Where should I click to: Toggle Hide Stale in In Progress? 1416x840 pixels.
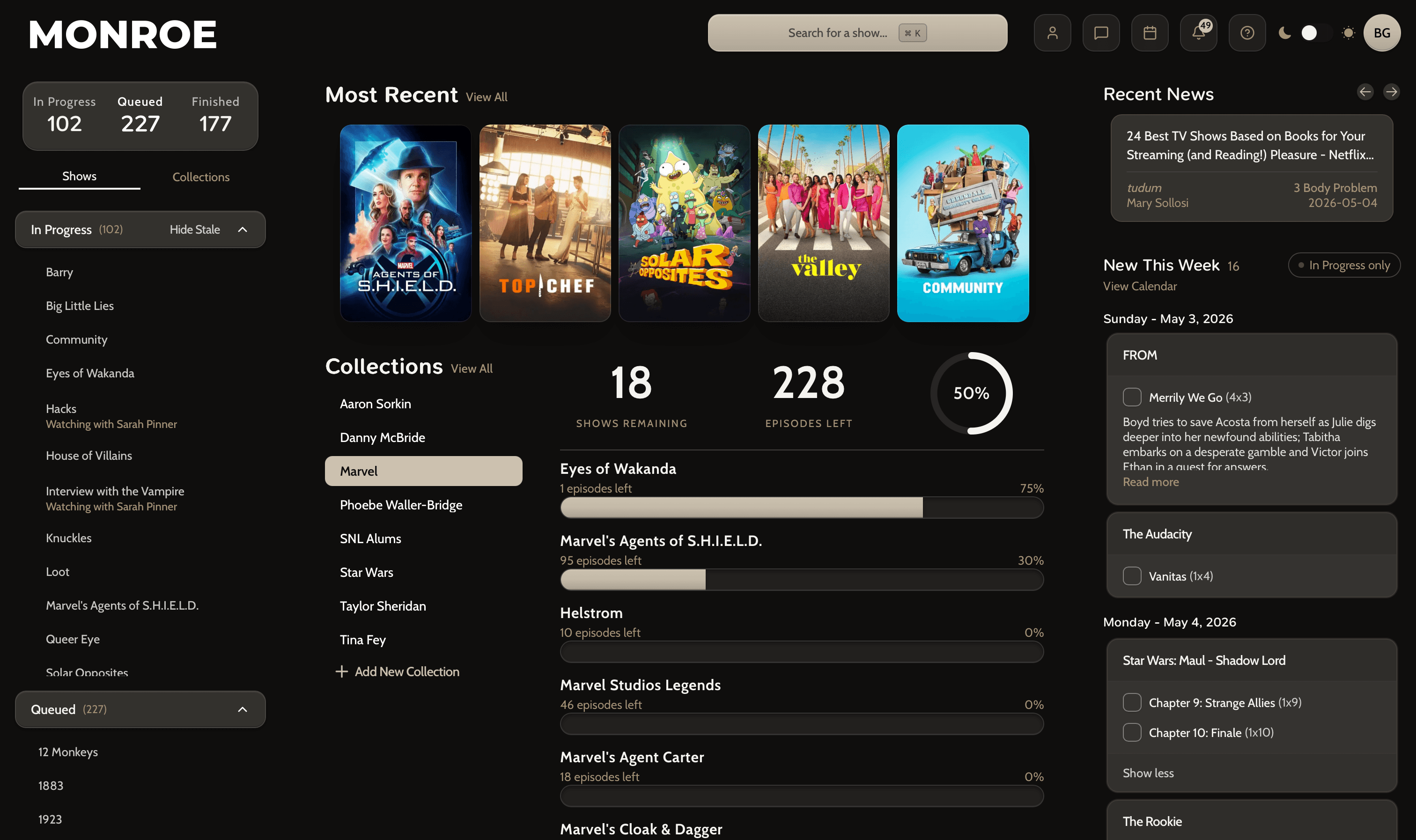[195, 229]
